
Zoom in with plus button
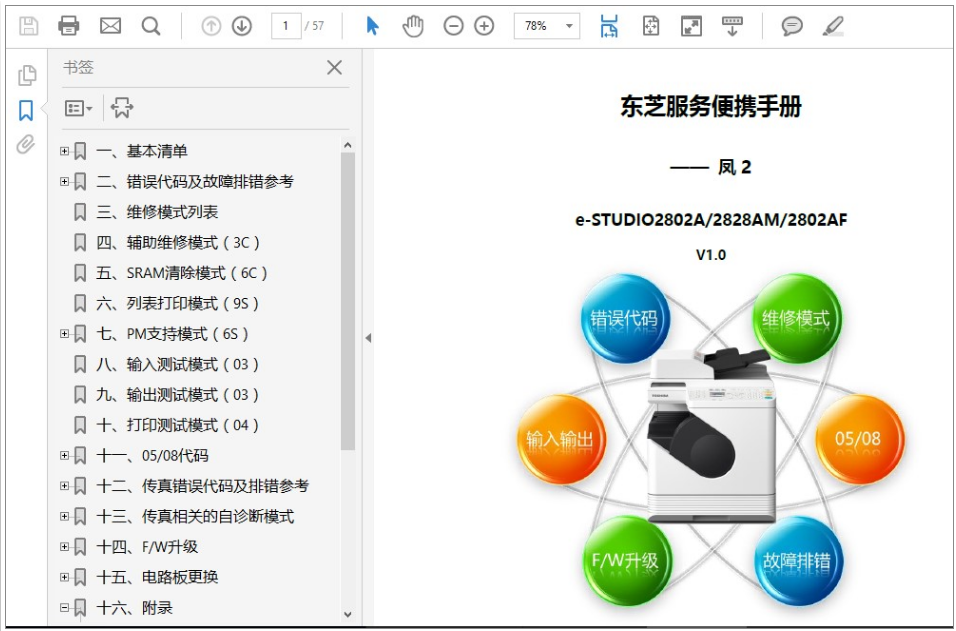pyautogui.click(x=484, y=26)
